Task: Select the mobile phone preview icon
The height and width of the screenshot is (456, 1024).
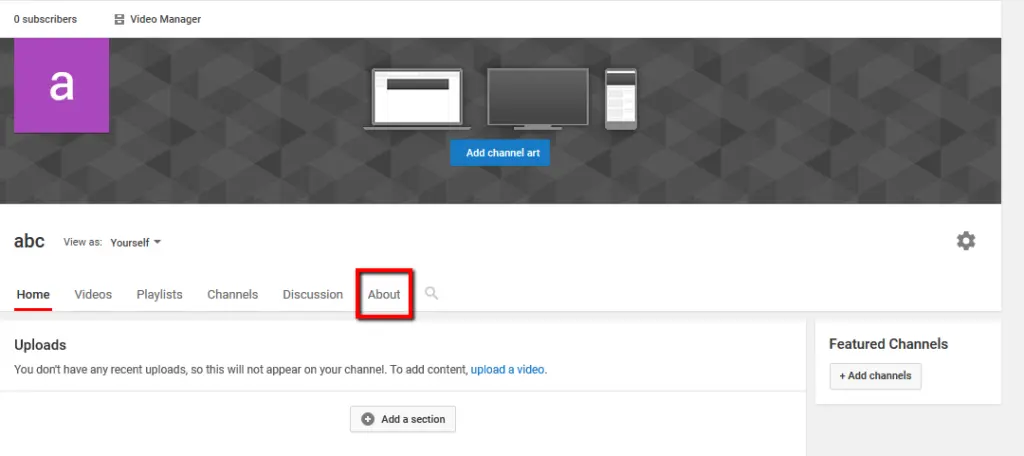Action: pyautogui.click(x=620, y=98)
